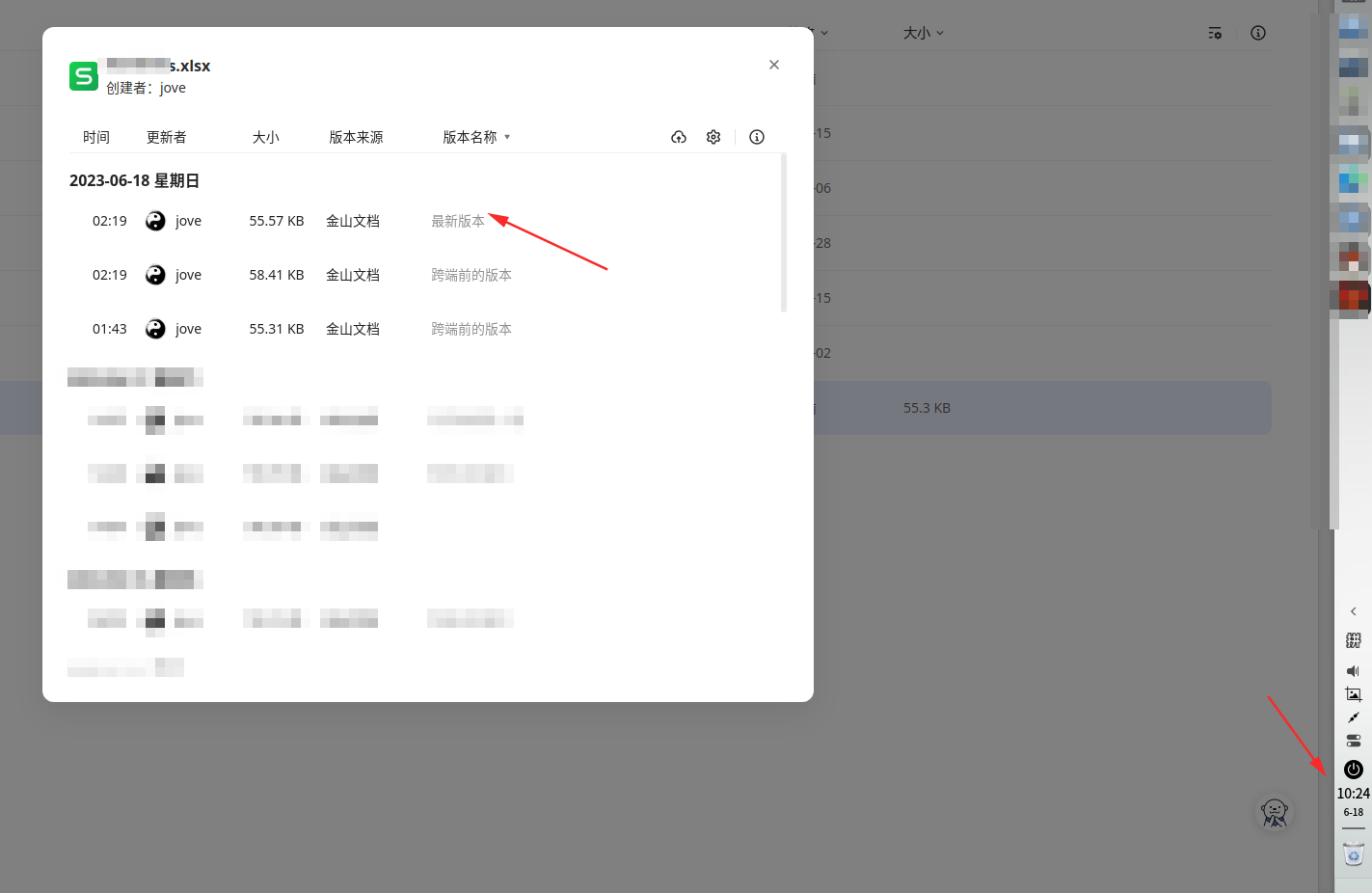The image size is (1372, 893).
Task: Open the volume speaker icon in the dock
Action: pyautogui.click(x=1354, y=670)
